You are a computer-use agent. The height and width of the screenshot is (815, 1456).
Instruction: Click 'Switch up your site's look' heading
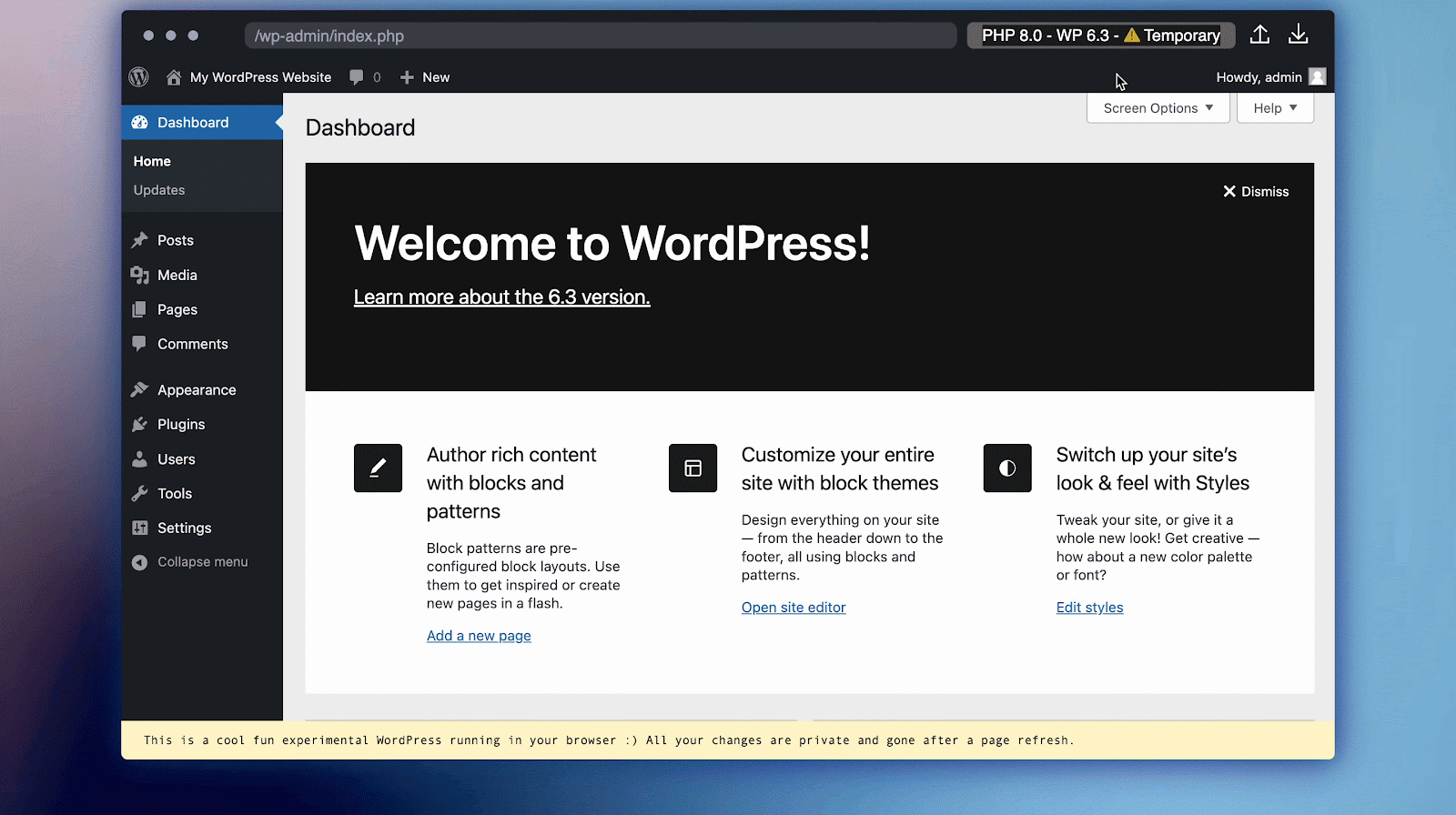[1153, 468]
